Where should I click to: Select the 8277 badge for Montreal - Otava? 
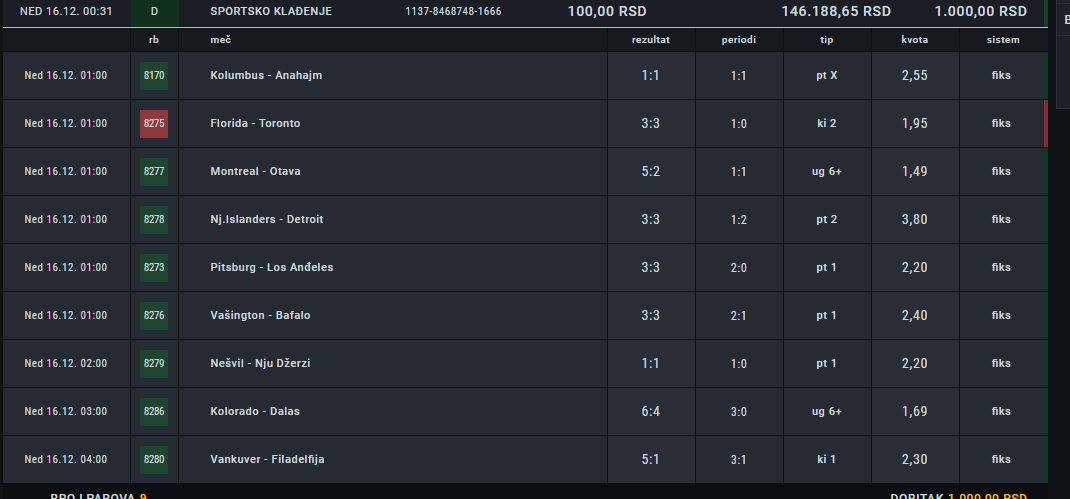point(154,171)
